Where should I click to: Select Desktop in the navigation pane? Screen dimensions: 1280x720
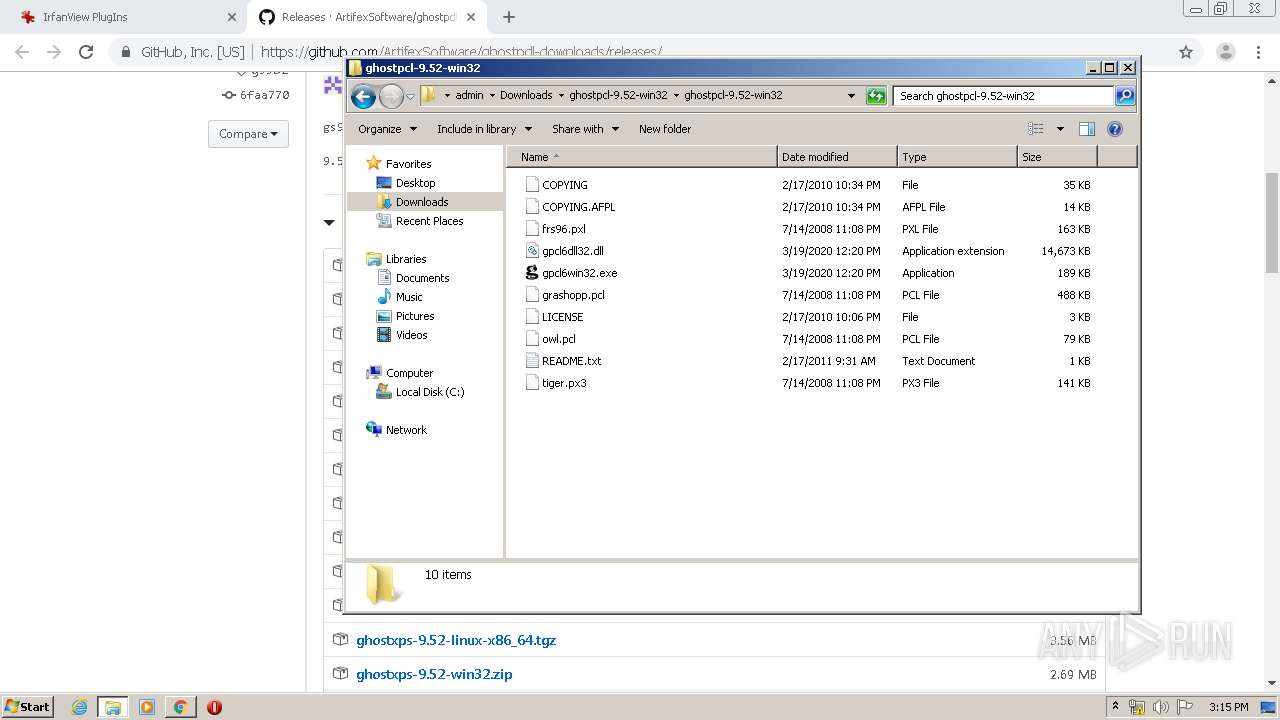coord(406,183)
